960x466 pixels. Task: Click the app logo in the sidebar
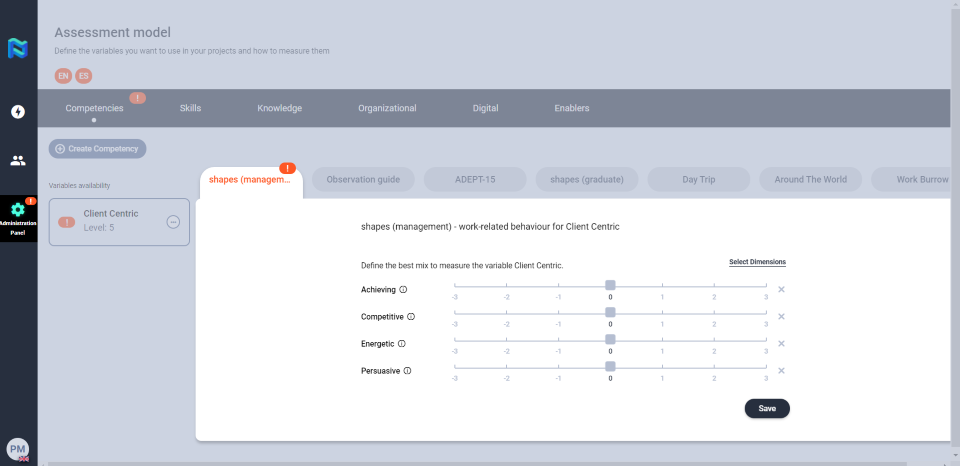pyautogui.click(x=18, y=47)
